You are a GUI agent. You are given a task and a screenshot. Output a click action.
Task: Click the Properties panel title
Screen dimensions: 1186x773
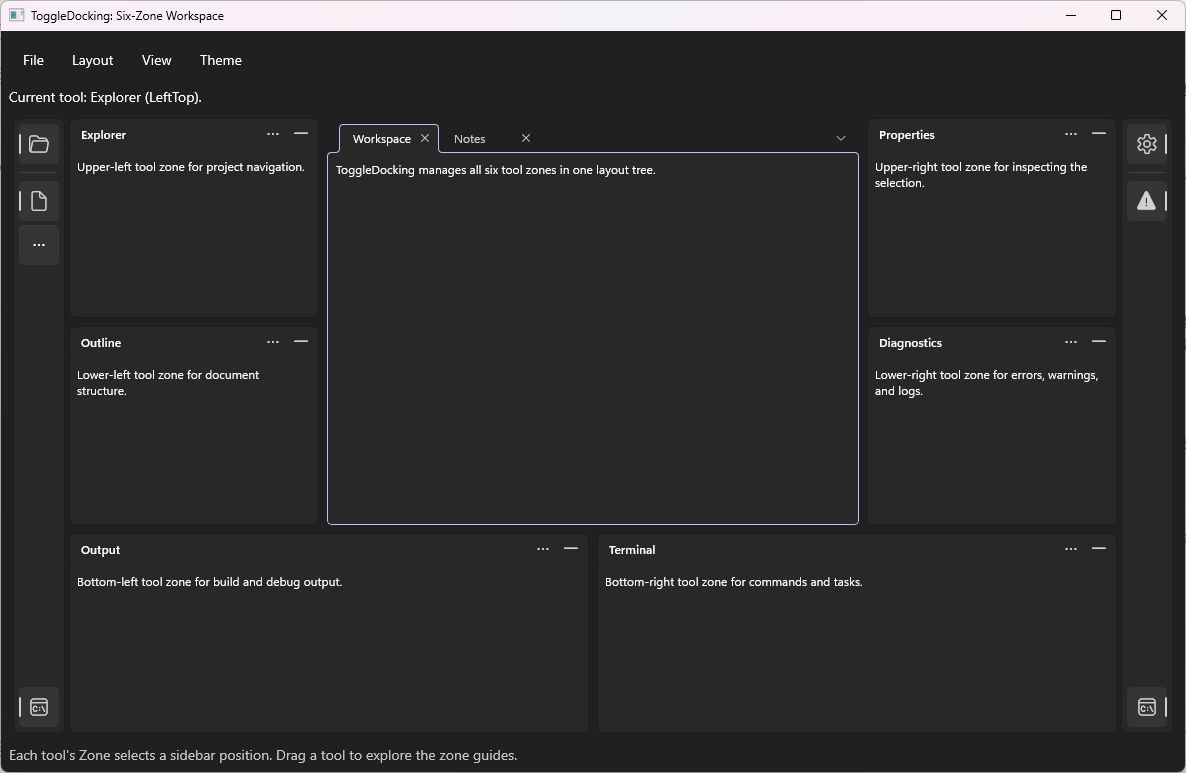click(x=907, y=135)
